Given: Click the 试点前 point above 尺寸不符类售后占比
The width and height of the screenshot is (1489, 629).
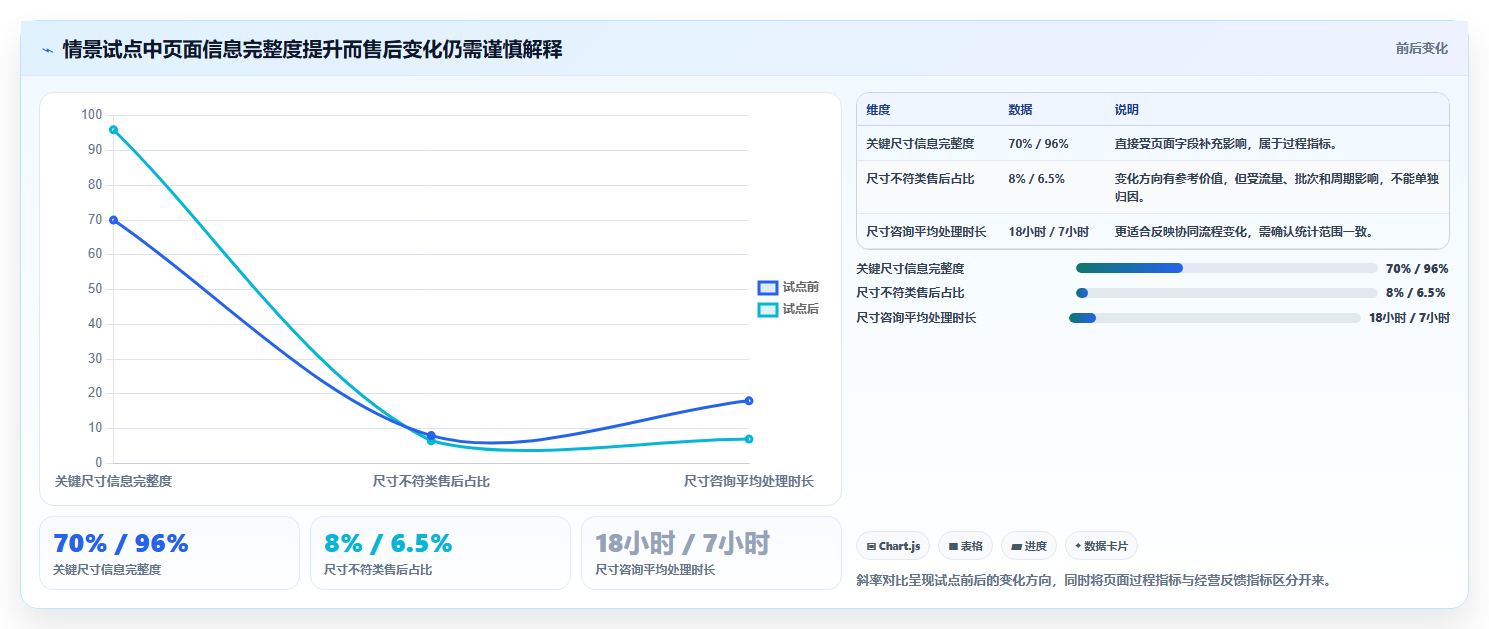Looking at the screenshot, I should [431, 435].
